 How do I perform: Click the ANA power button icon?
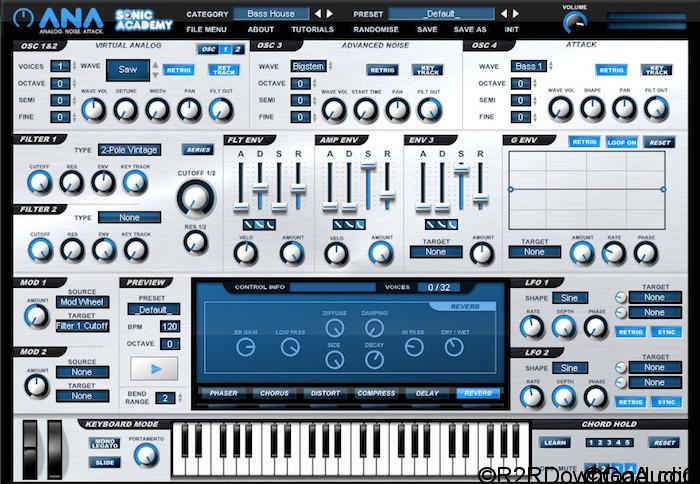(24, 17)
